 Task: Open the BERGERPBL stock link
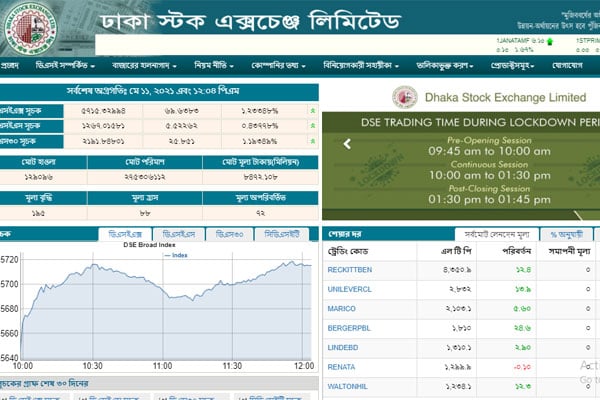(349, 328)
